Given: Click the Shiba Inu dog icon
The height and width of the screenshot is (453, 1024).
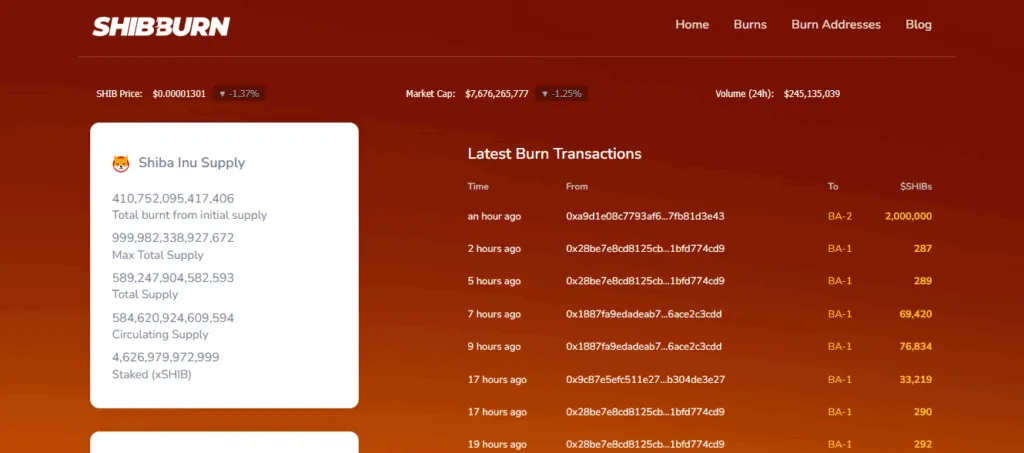Looking at the screenshot, I should tap(121, 163).
